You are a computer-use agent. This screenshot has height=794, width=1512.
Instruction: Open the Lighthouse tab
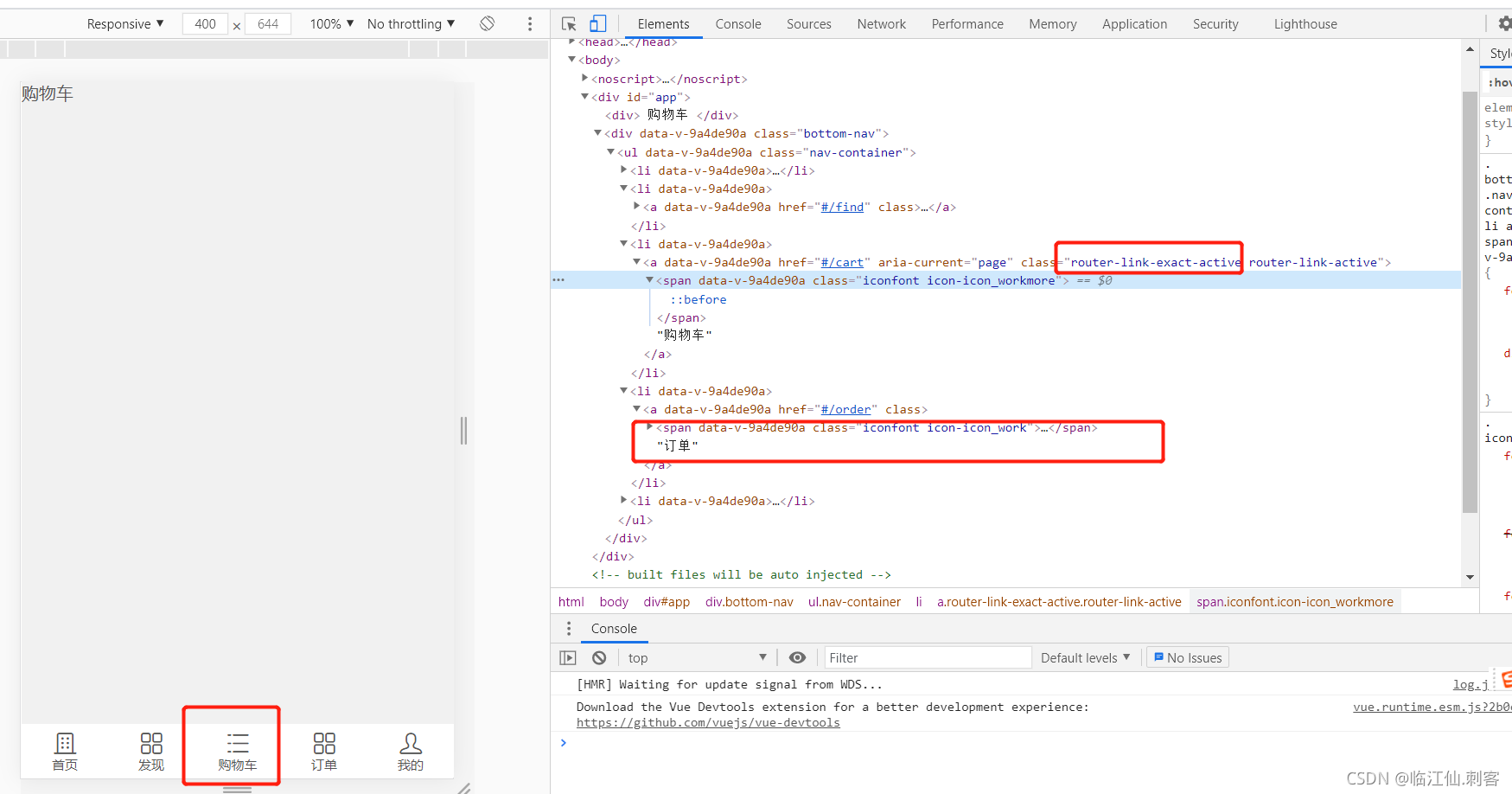point(1305,24)
